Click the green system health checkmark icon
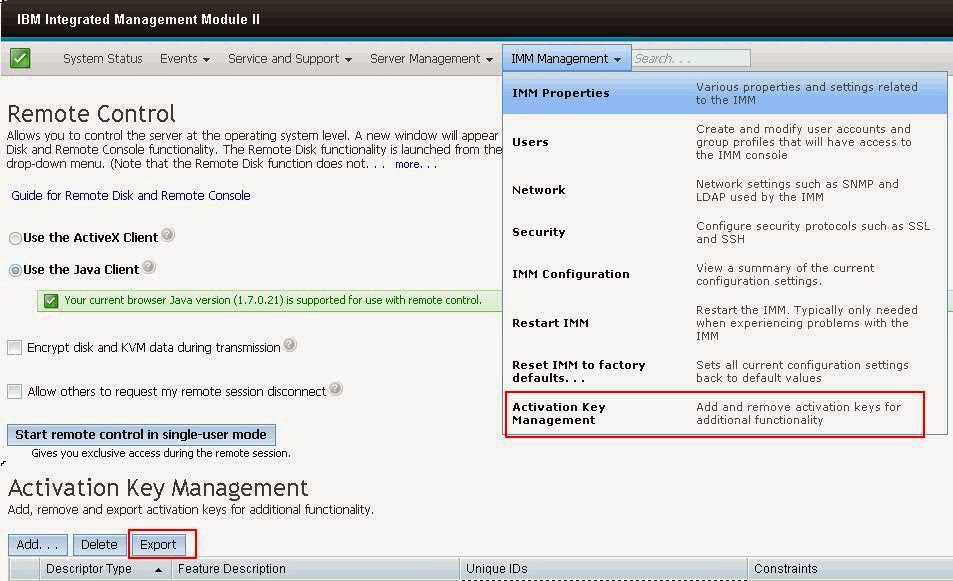 (x=20, y=58)
